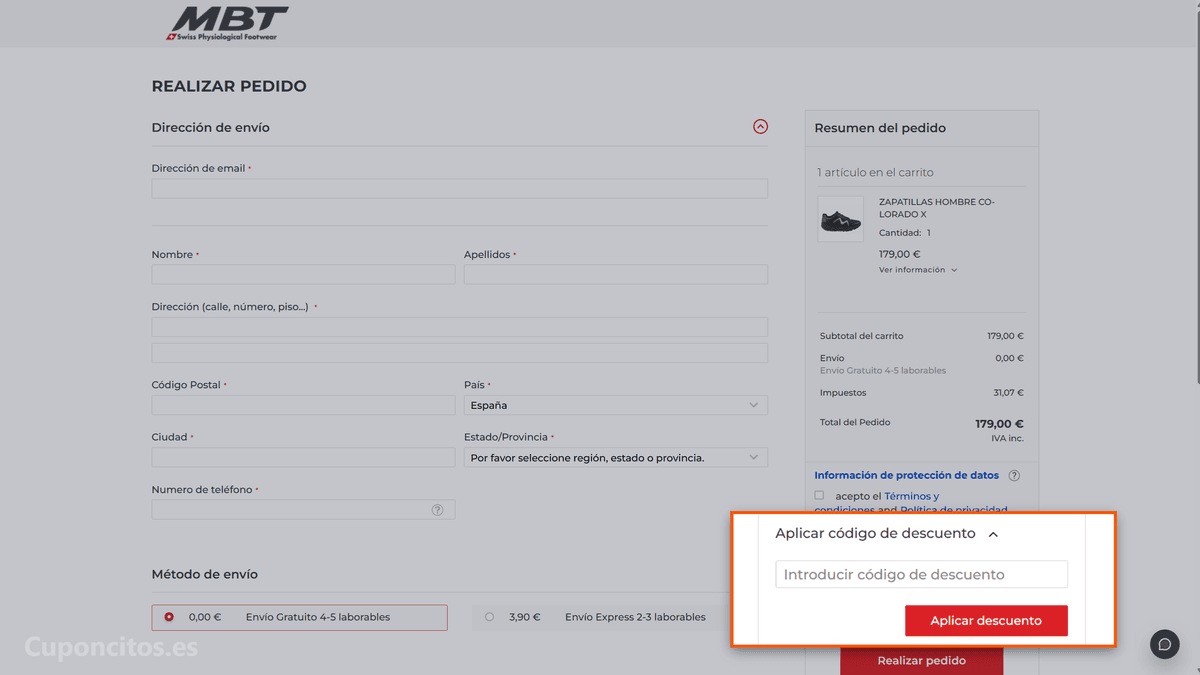This screenshot has height=675, width=1200.
Task: Collapse the Dirección de envío section
Action: (x=760, y=127)
